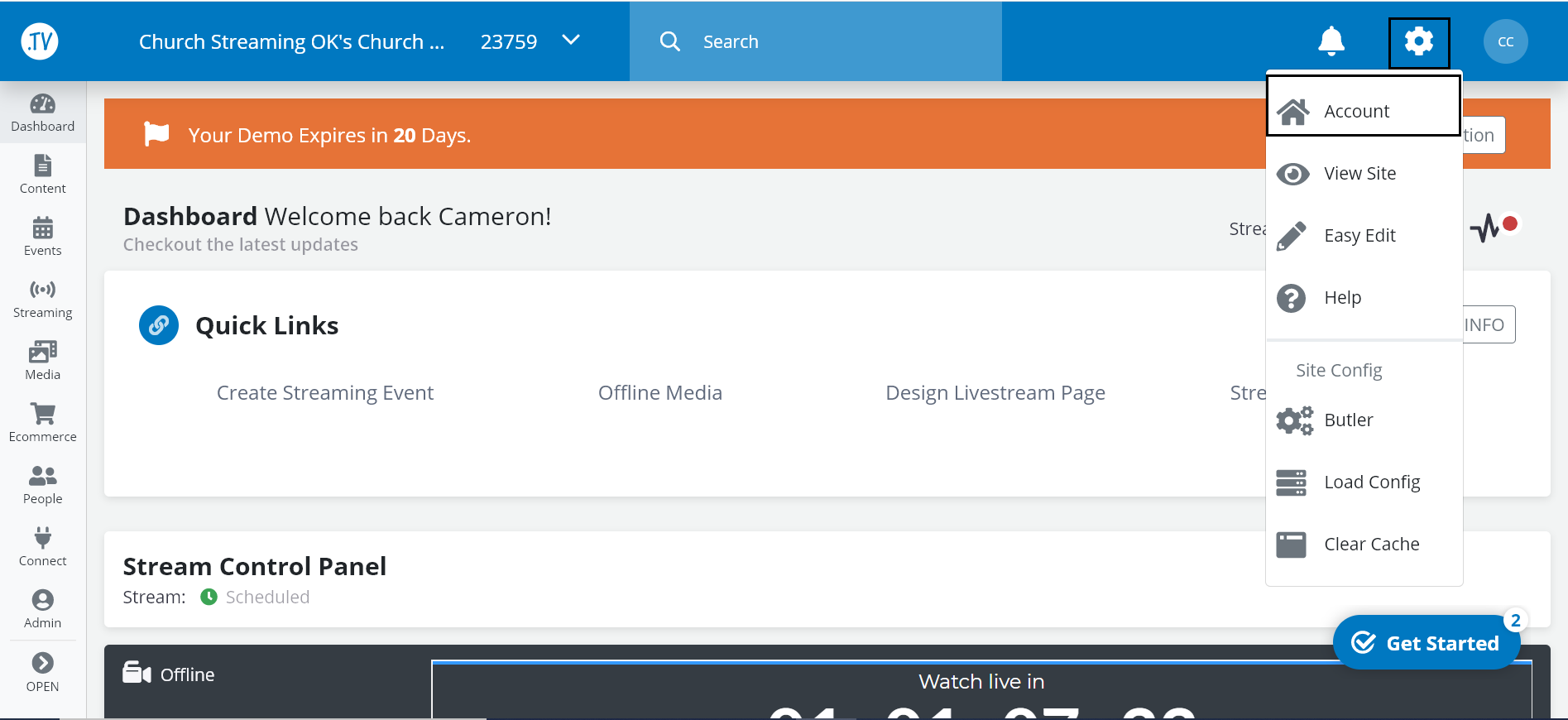Viewport: 1568px width, 720px height.
Task: Open the CC user avatar menu
Action: tap(1505, 41)
